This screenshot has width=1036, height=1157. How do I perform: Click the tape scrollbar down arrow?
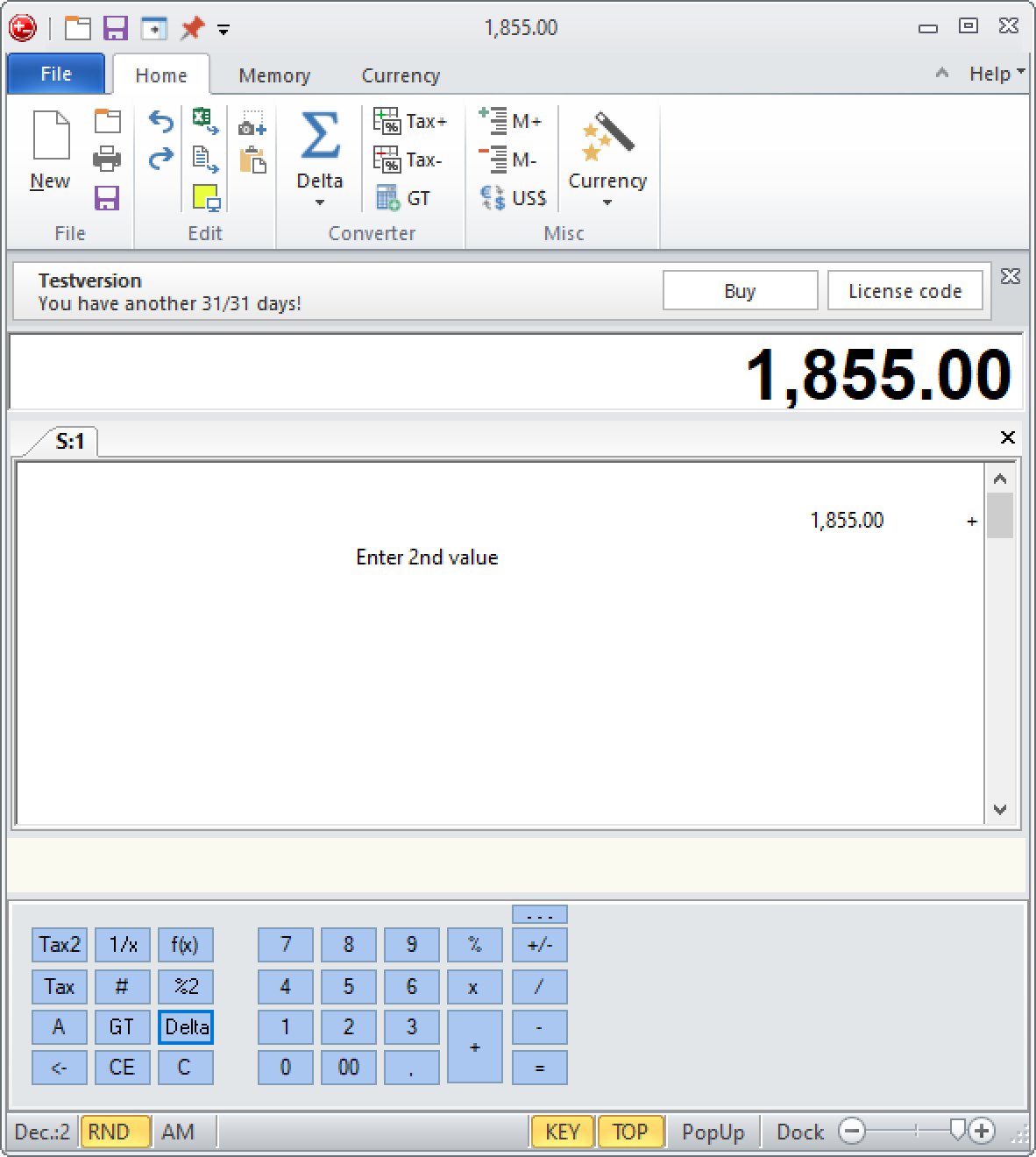coord(1000,810)
